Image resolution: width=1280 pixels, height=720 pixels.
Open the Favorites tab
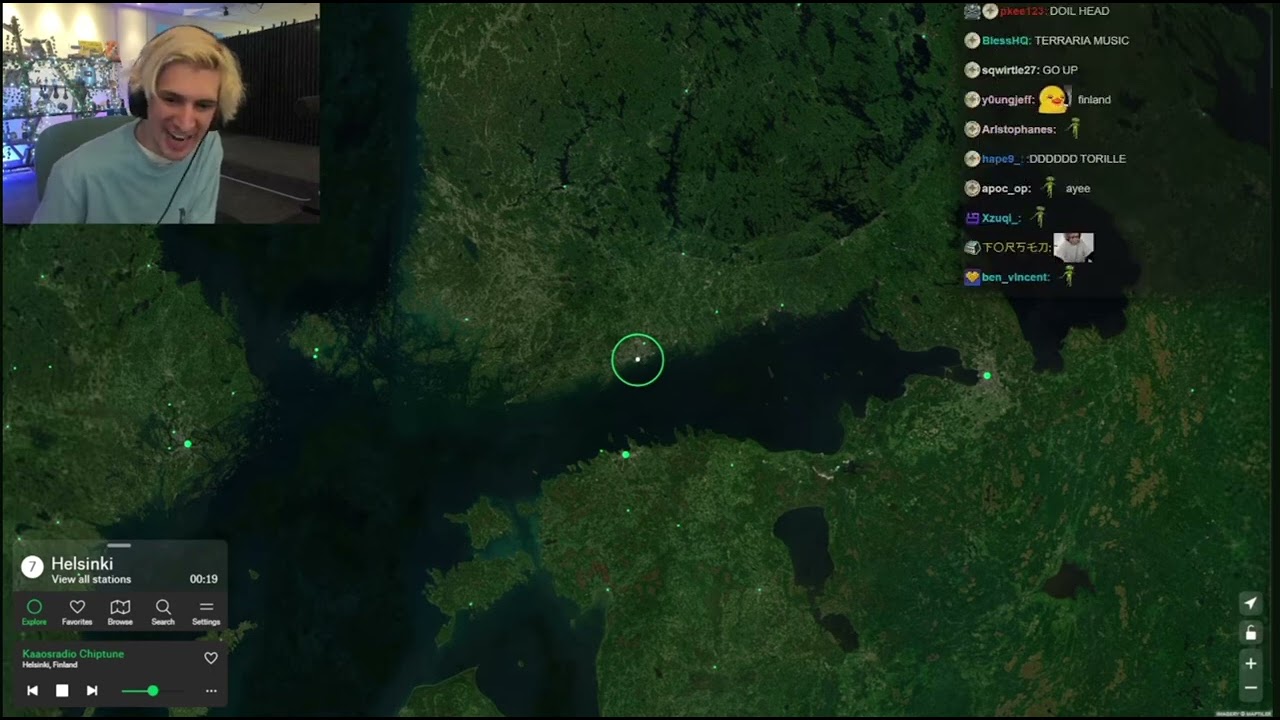(77, 612)
